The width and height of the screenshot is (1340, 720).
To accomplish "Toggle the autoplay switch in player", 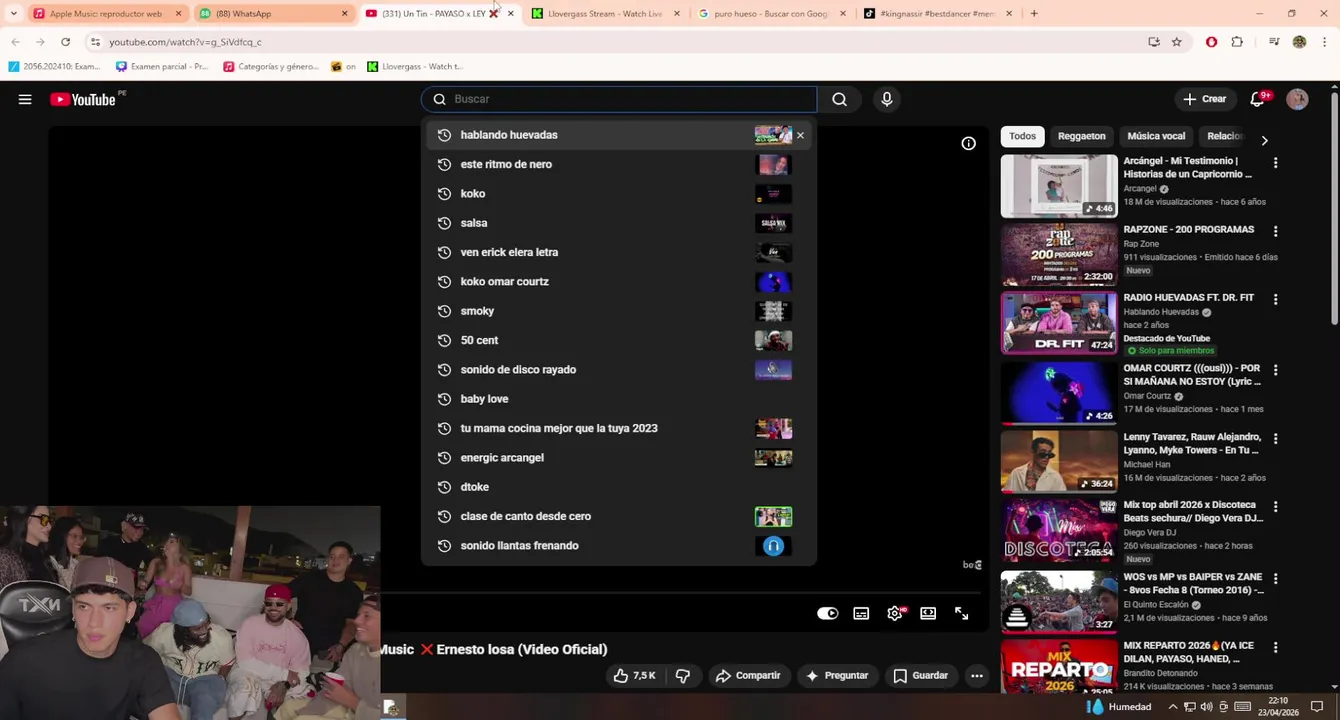I will pyautogui.click(x=828, y=614).
